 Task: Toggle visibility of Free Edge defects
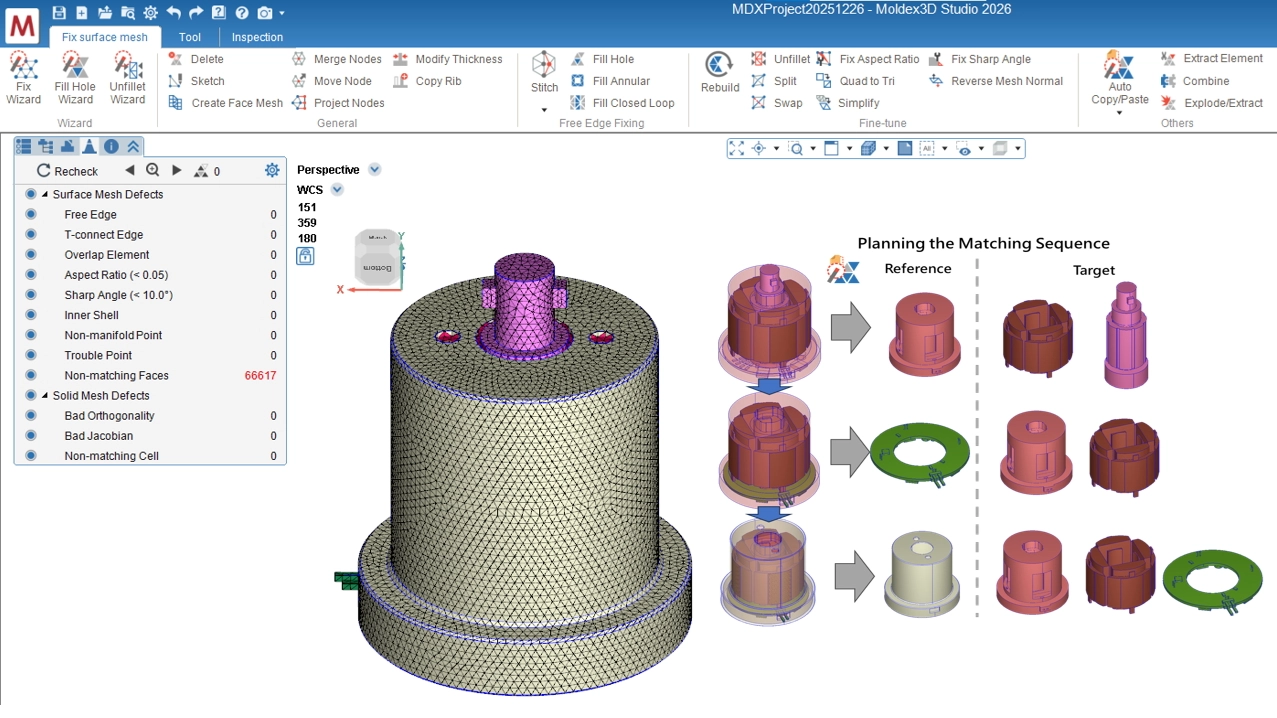(x=31, y=215)
